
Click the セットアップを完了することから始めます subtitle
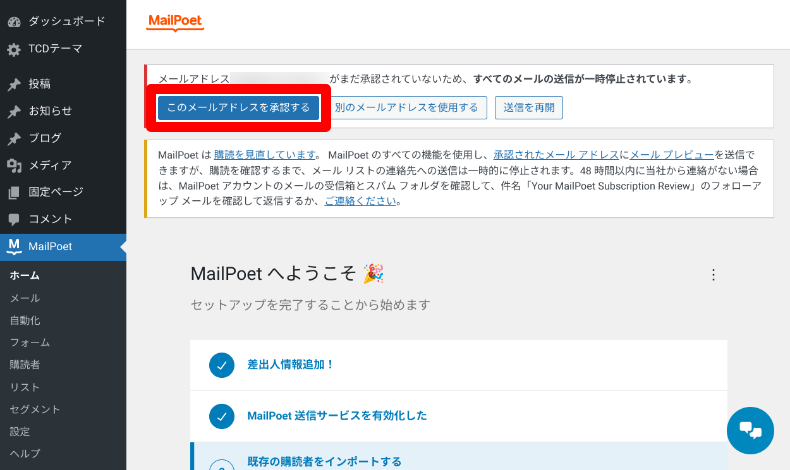click(310, 305)
